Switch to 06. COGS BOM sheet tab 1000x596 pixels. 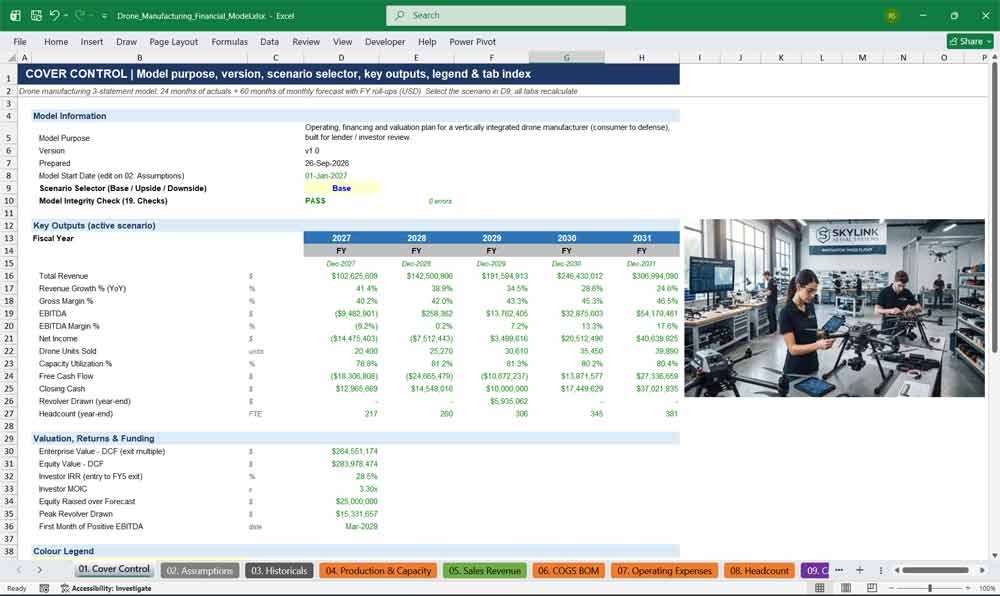[568, 571]
